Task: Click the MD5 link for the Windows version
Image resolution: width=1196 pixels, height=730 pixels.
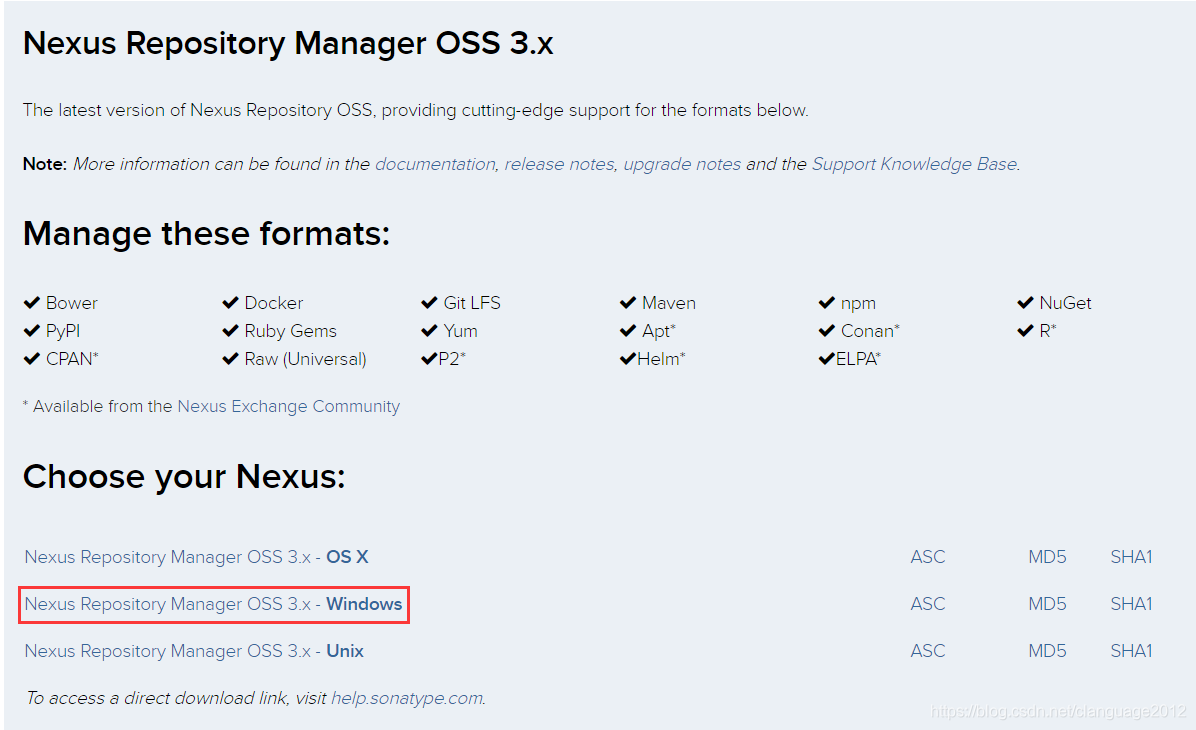Action: click(x=1047, y=604)
